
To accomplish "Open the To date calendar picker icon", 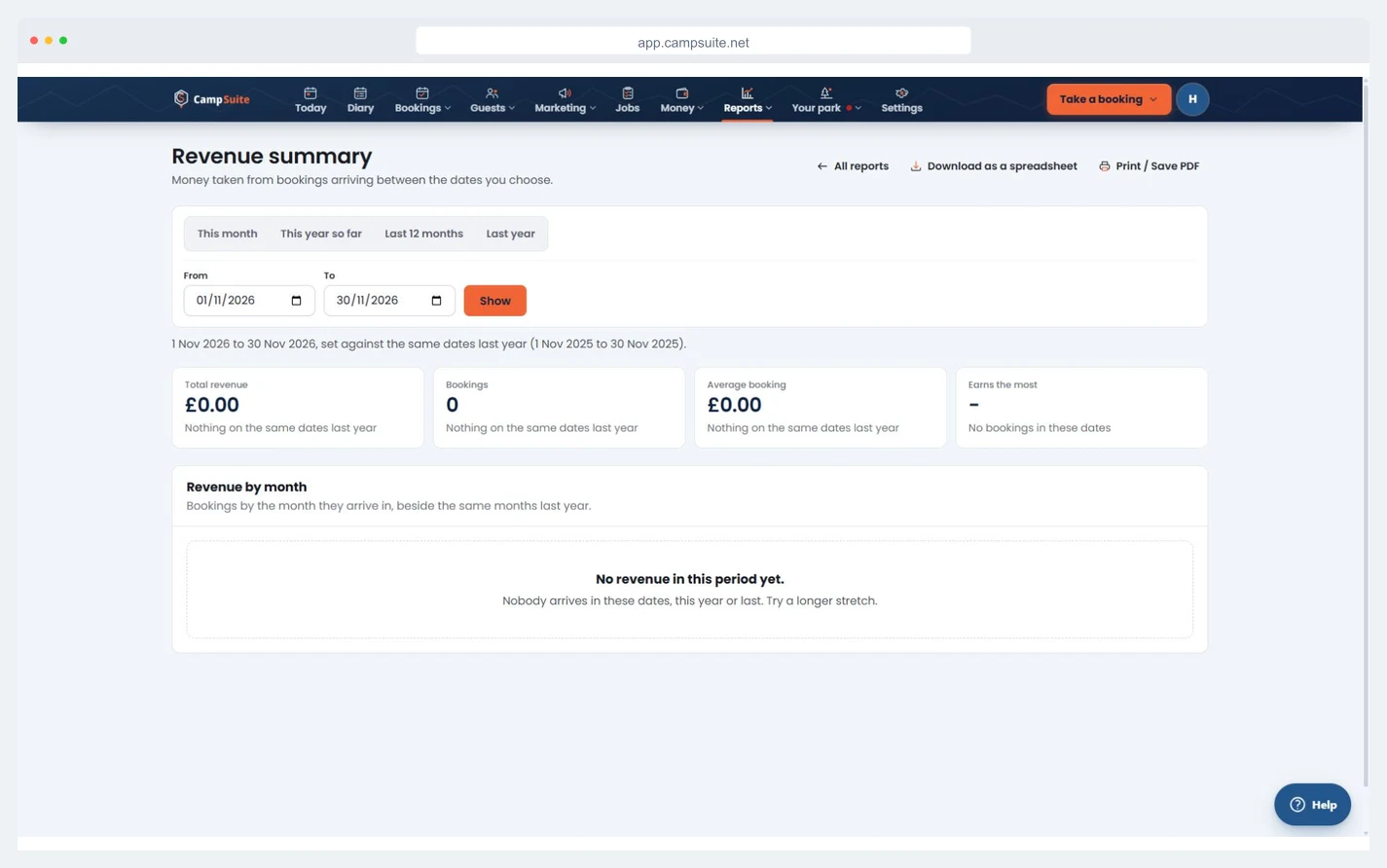I will click(x=437, y=301).
